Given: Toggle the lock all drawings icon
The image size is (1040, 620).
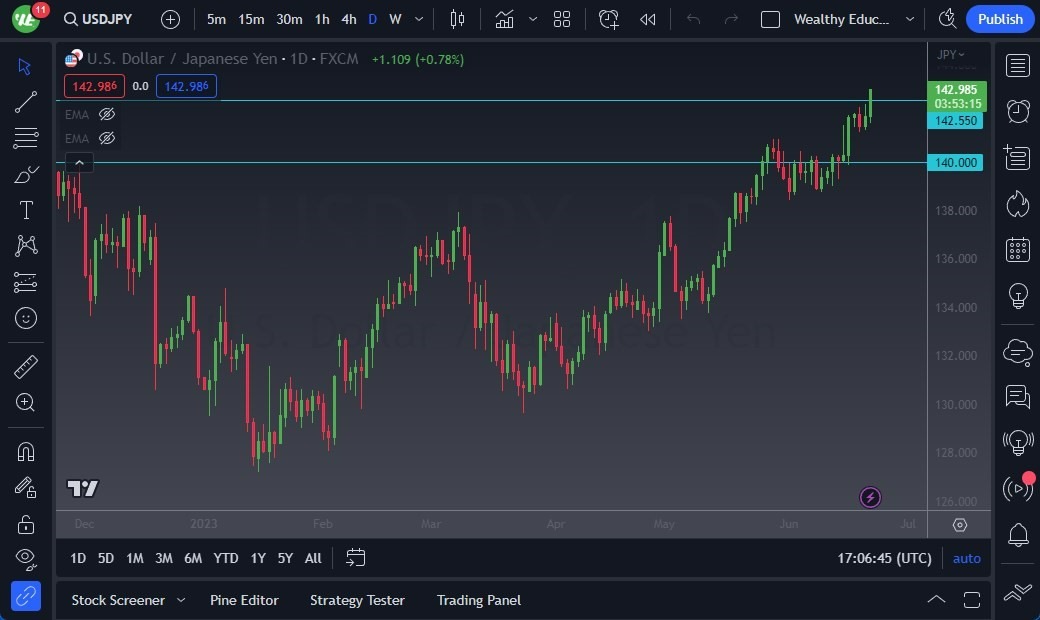Looking at the screenshot, I should tap(26, 523).
